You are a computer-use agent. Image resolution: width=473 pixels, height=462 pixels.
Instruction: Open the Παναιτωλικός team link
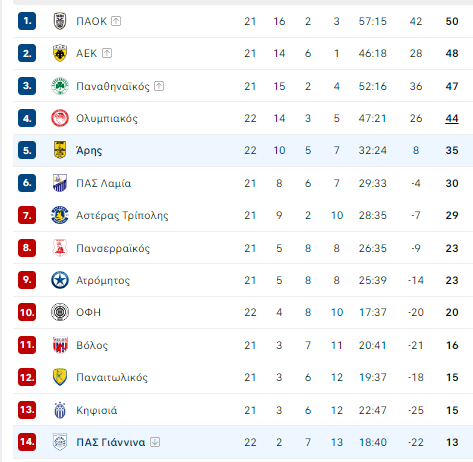pos(112,377)
